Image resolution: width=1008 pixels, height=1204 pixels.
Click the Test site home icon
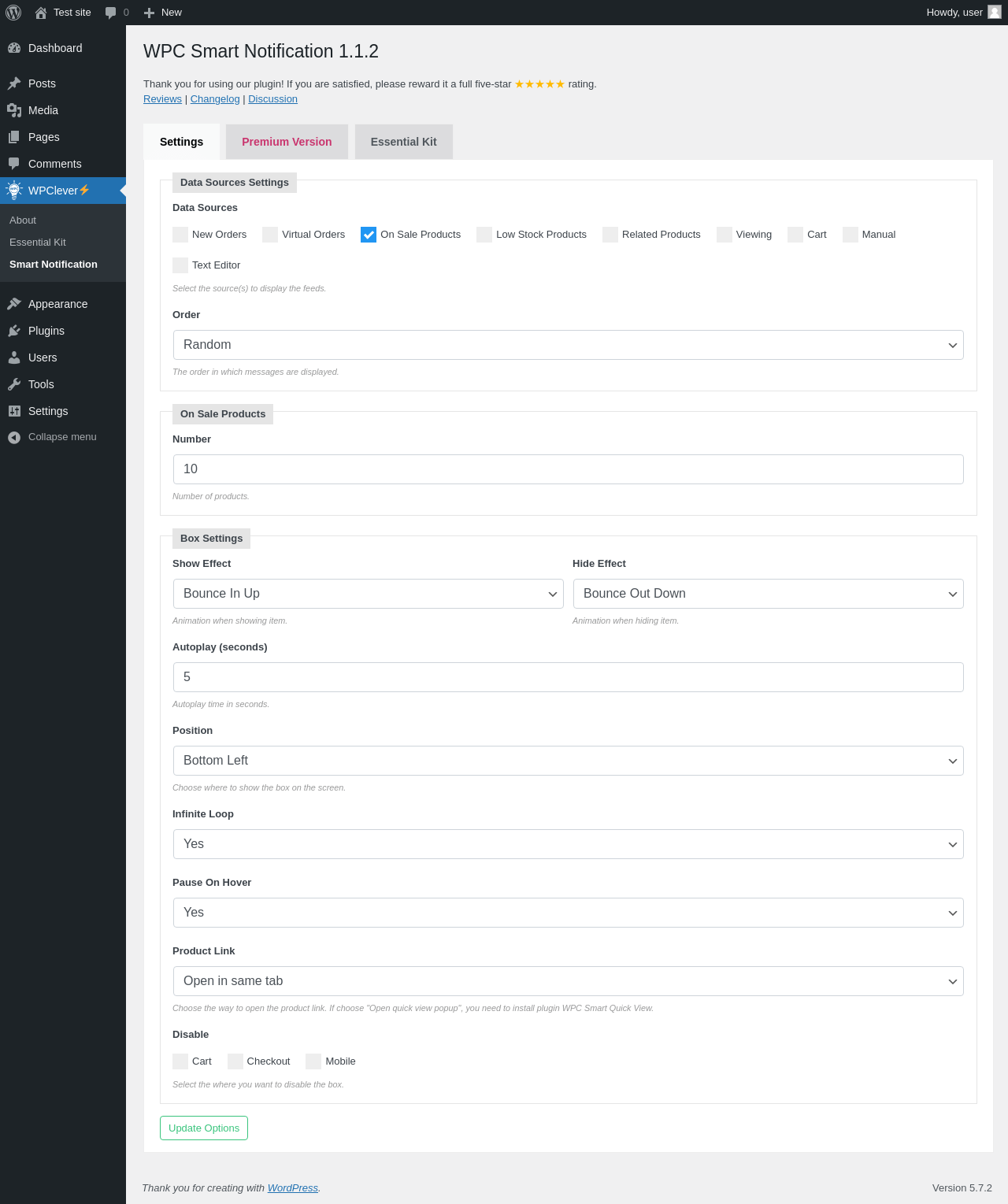click(41, 13)
